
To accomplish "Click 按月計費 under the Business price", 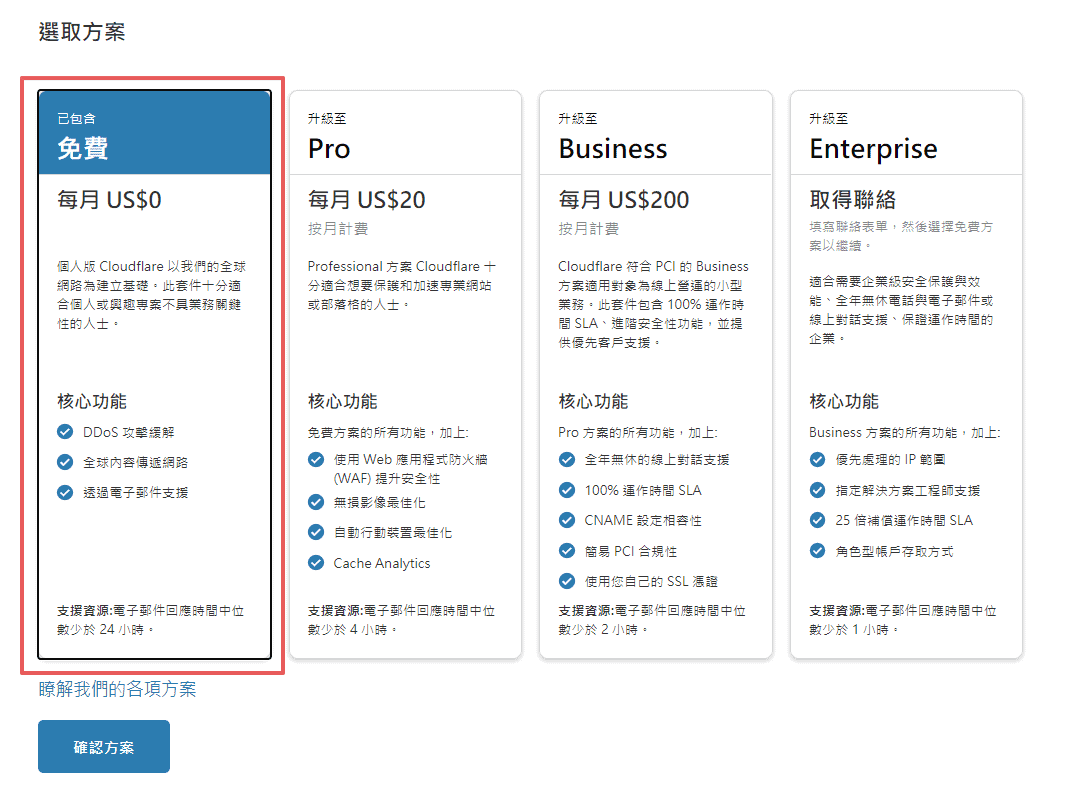I will coord(588,229).
